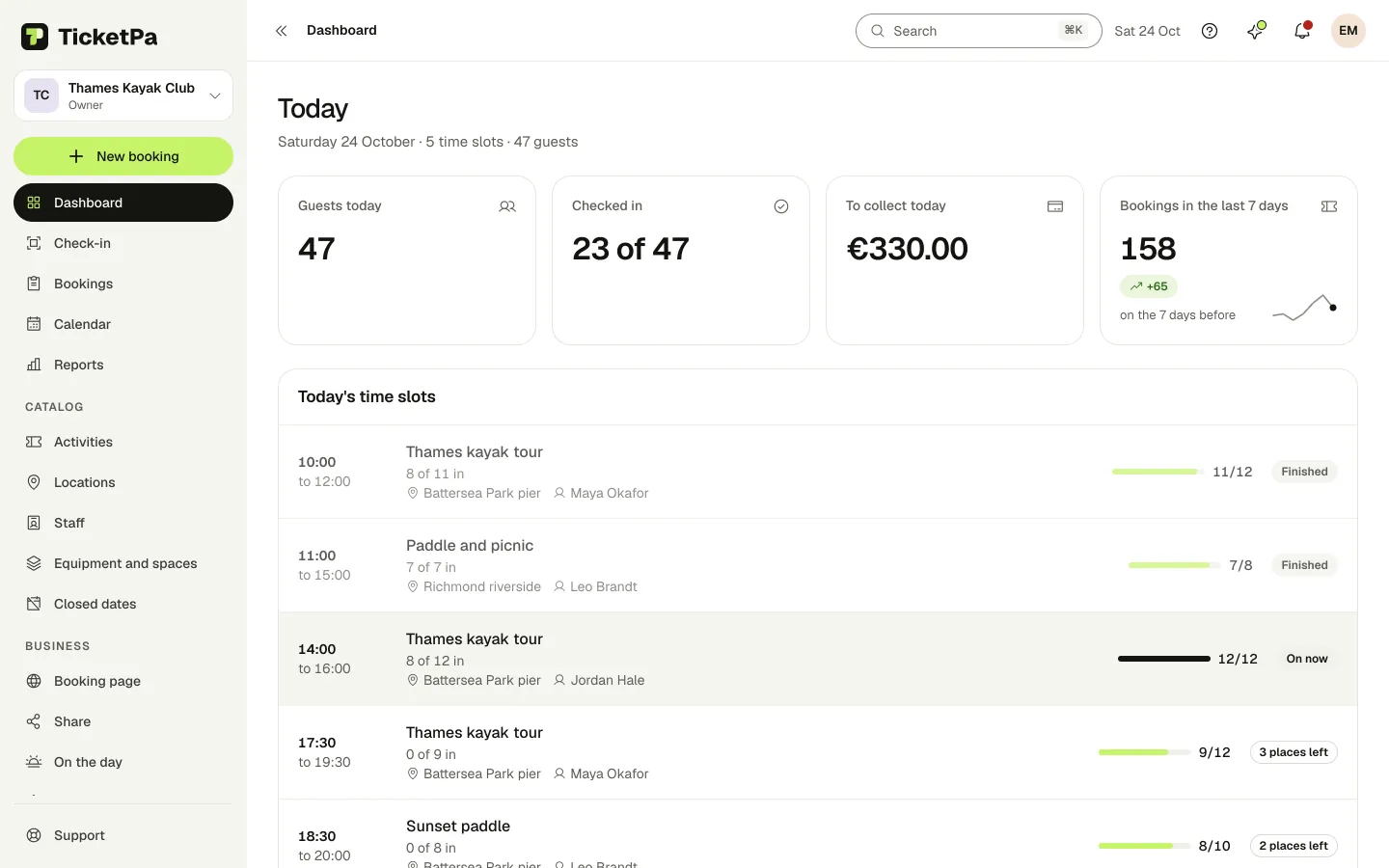Open Calendar page
This screenshot has height=868, width=1389.
123,324
